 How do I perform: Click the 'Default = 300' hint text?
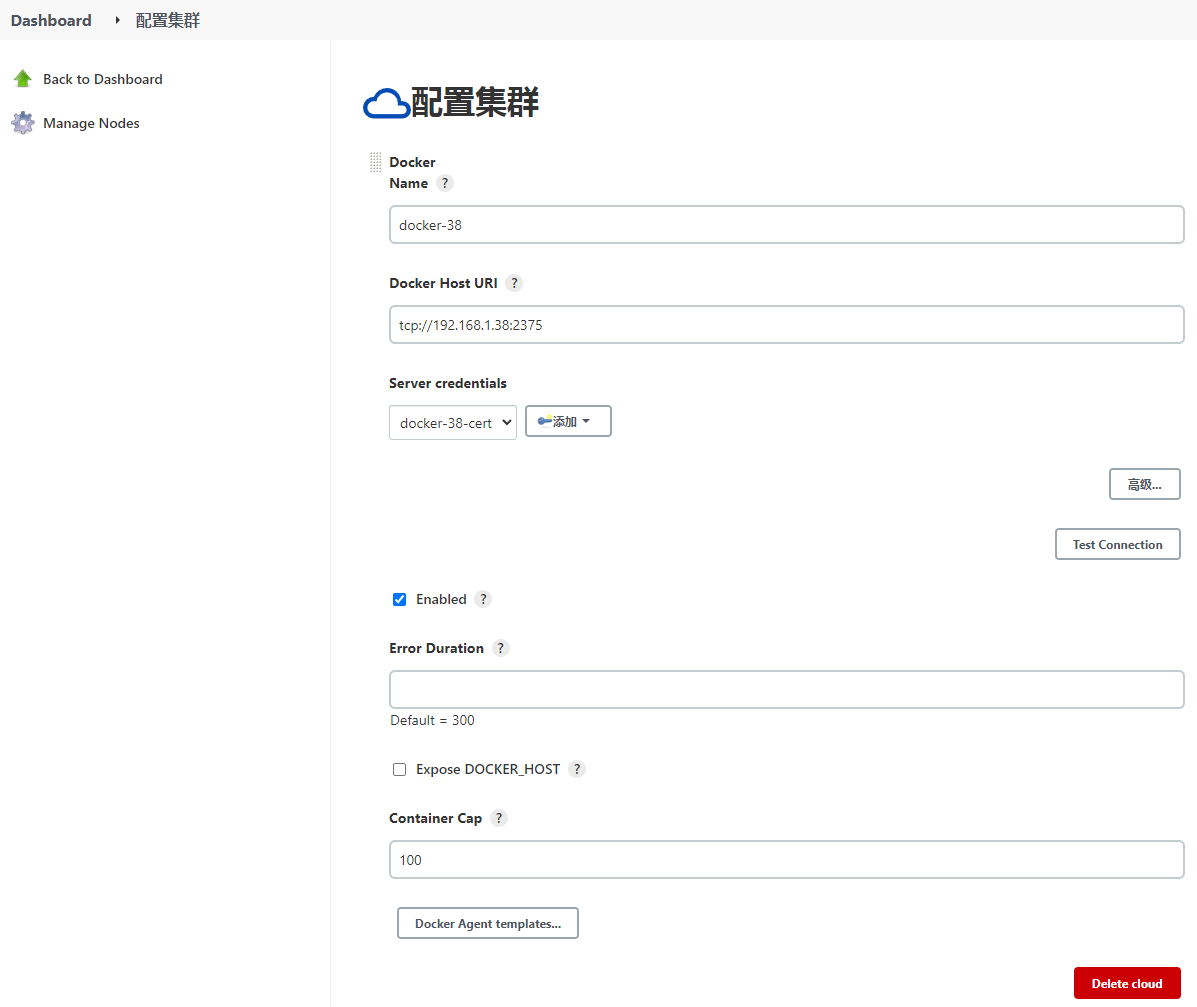pos(432,720)
